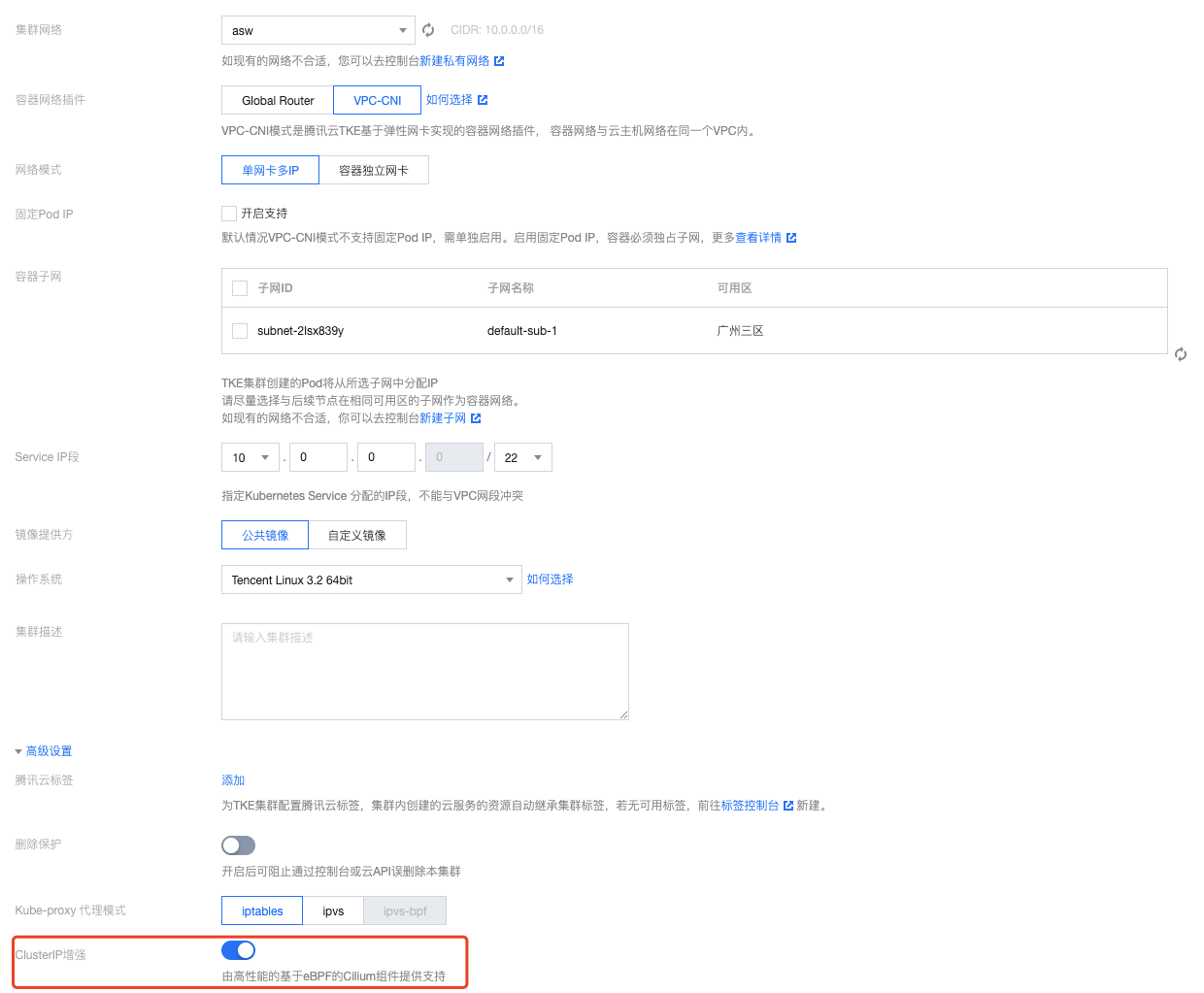The image size is (1204, 993).
Task: Toggle the 删除保护 switch on
Action: 238,845
